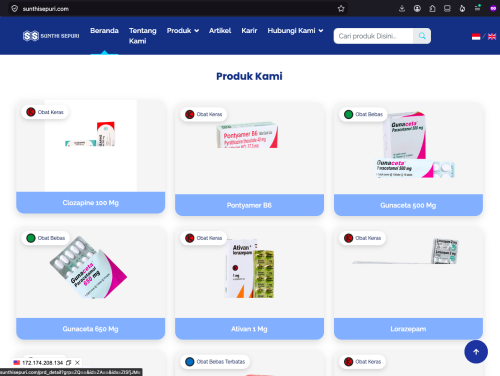
Task: Click the Gunaceta 500 mg package image
Action: pyautogui.click(x=415, y=145)
